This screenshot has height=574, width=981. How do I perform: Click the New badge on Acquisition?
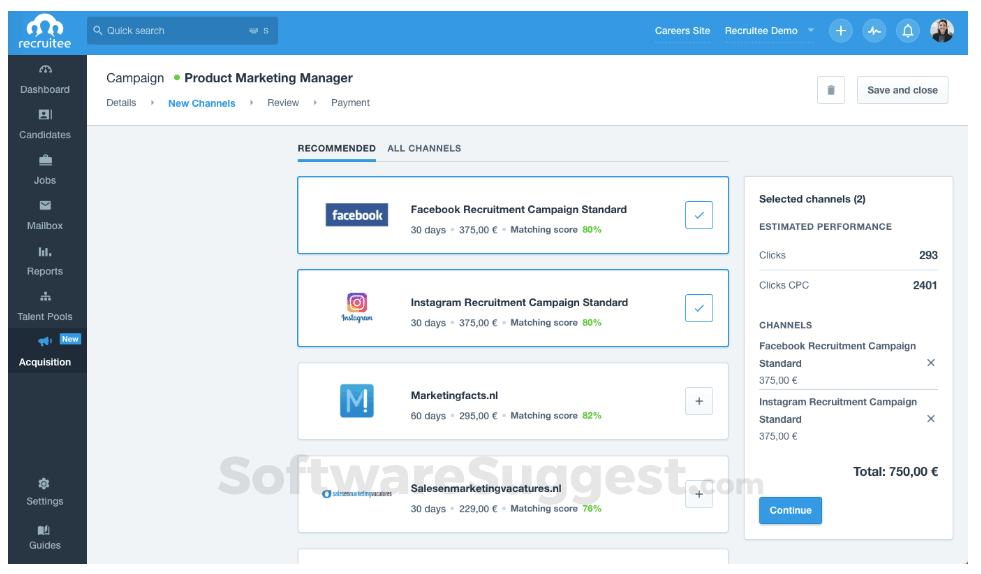pos(70,339)
